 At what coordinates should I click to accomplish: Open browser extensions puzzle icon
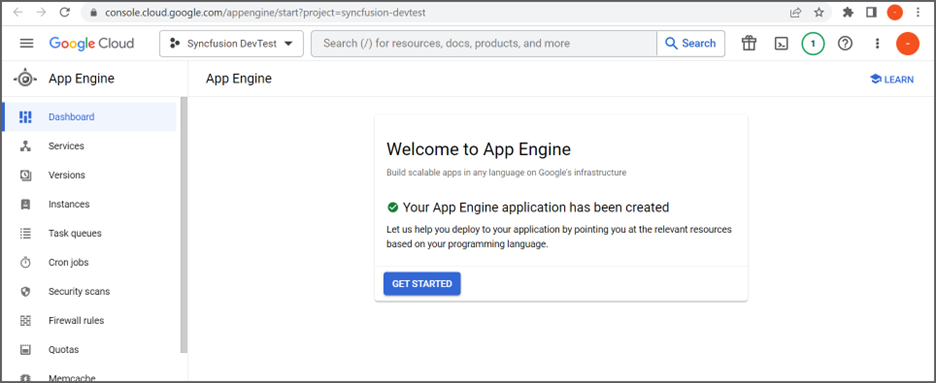[848, 13]
